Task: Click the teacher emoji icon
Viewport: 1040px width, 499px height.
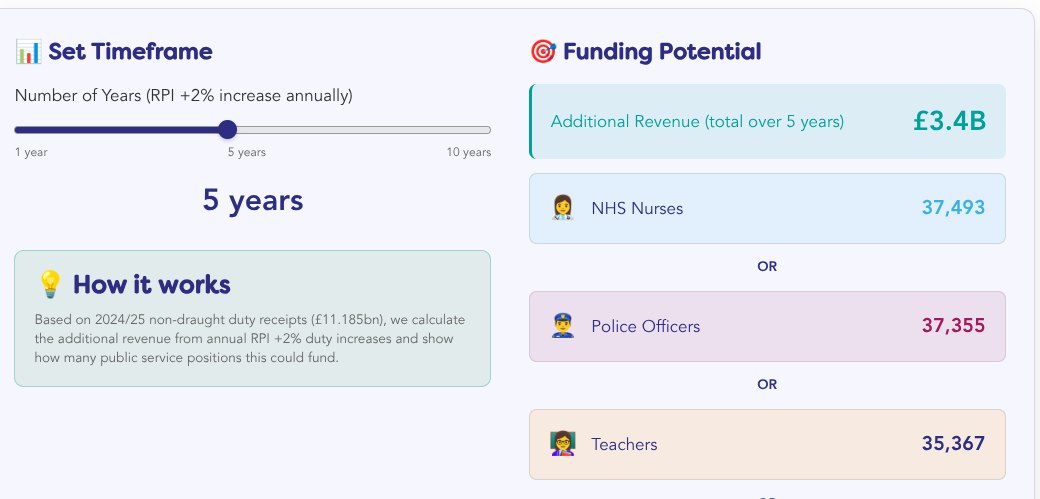Action: point(563,444)
